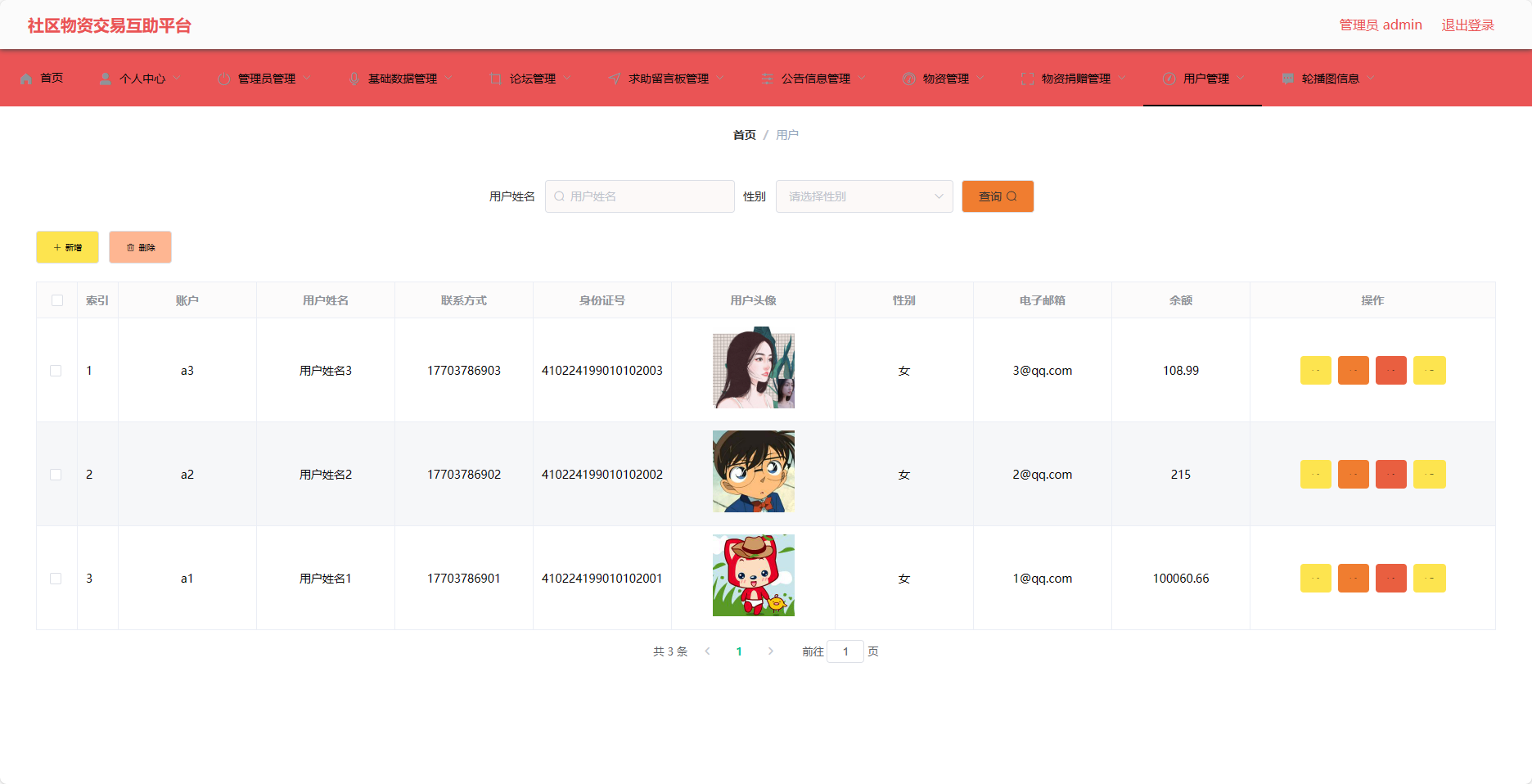Open the 用户管理 menu tab
Image resolution: width=1532 pixels, height=784 pixels.
pos(1202,79)
